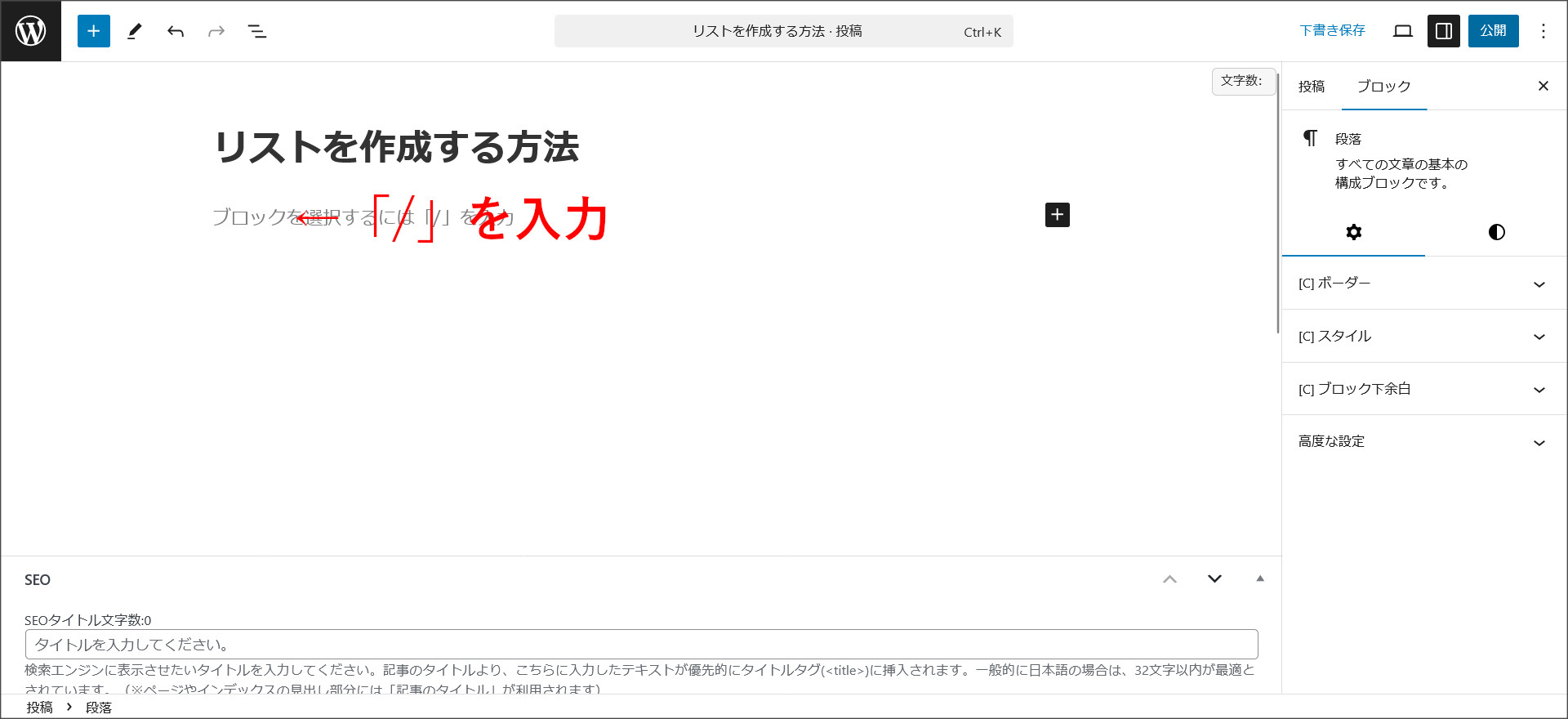Focus the SEO title input field
This screenshot has width=1568, height=719.
[x=642, y=645]
